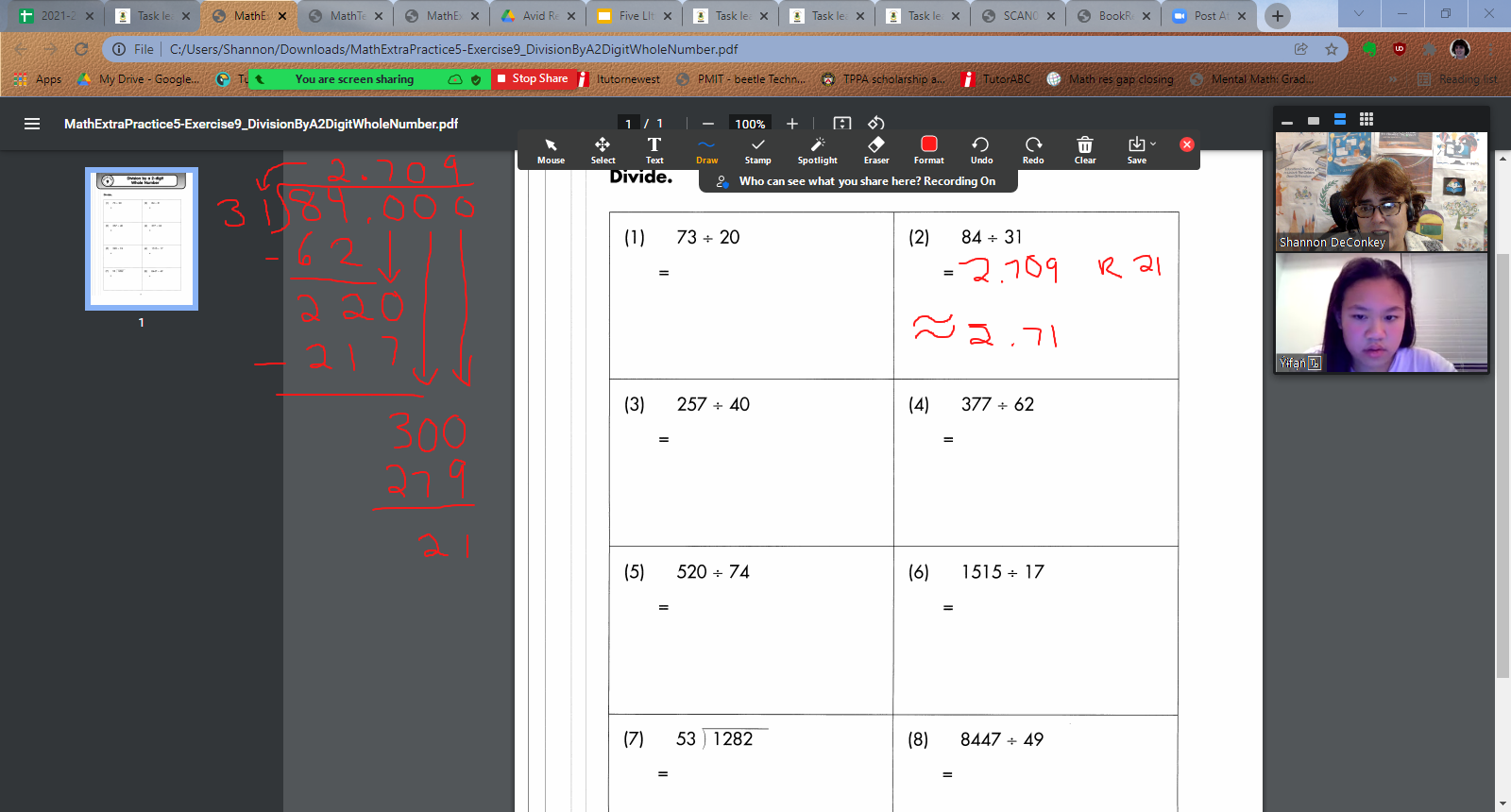Click the 100% zoom level field

pos(750,124)
